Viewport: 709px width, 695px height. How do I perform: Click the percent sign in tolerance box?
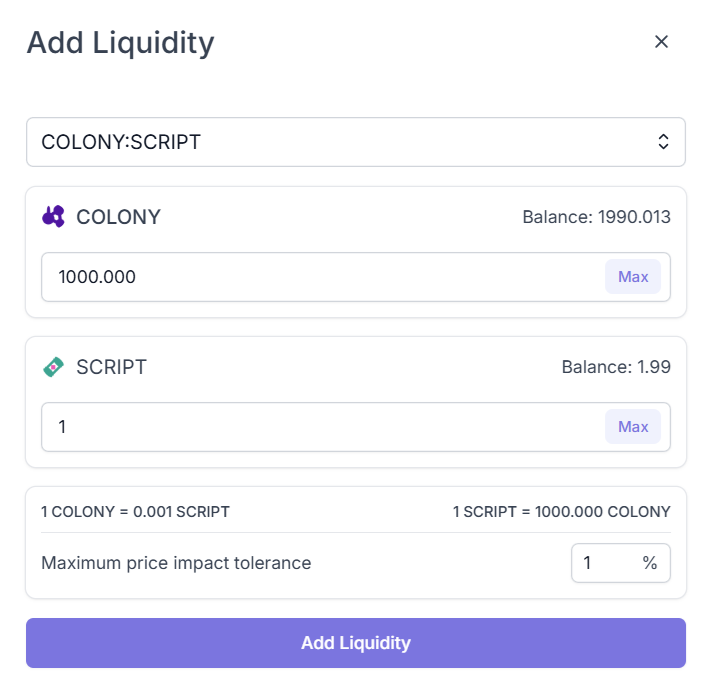click(x=650, y=563)
